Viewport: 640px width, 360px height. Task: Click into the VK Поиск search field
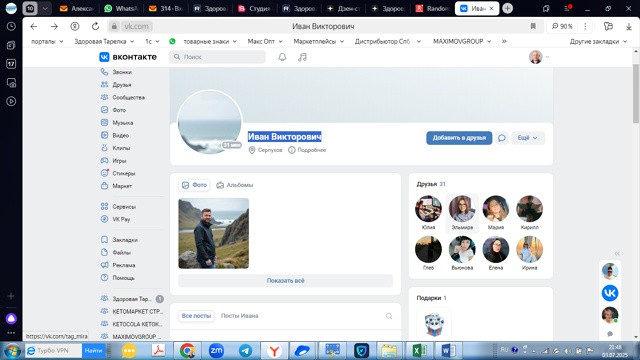(217, 57)
